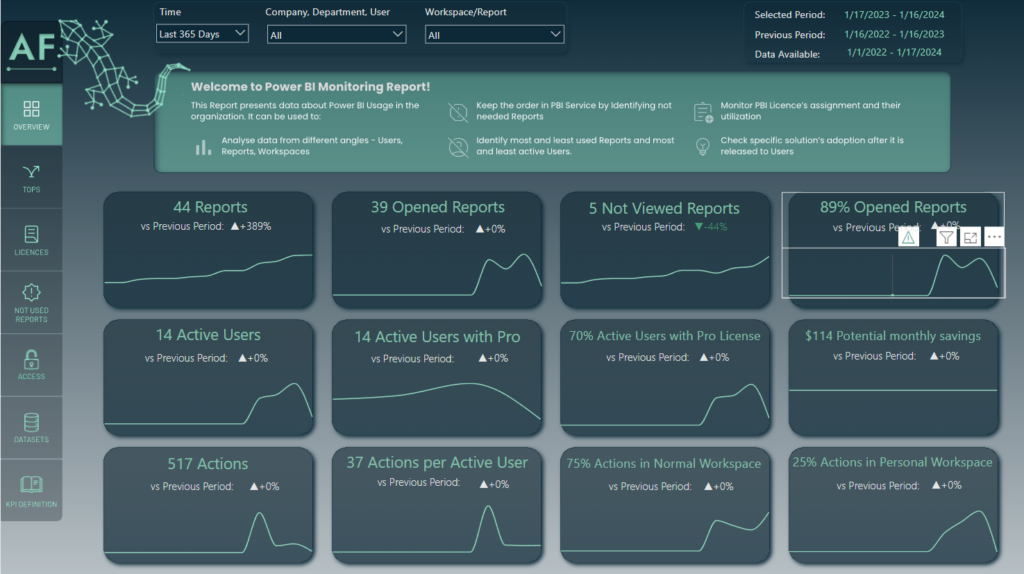Click the 14 Active Users title
Image resolution: width=1024 pixels, height=574 pixels.
point(208,335)
